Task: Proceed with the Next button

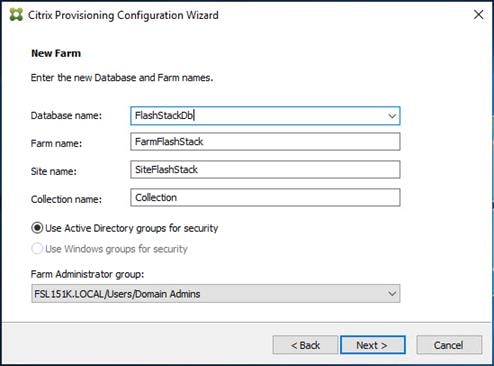Action: tap(373, 345)
